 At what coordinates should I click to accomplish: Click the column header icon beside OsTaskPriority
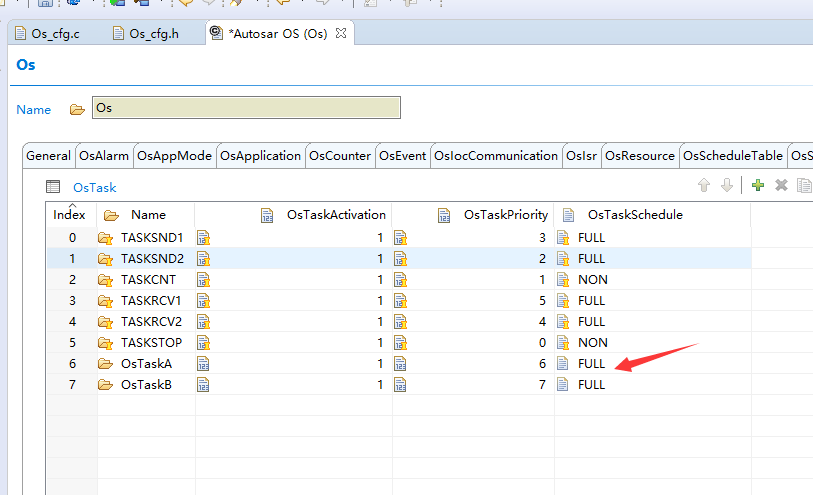[x=444, y=215]
